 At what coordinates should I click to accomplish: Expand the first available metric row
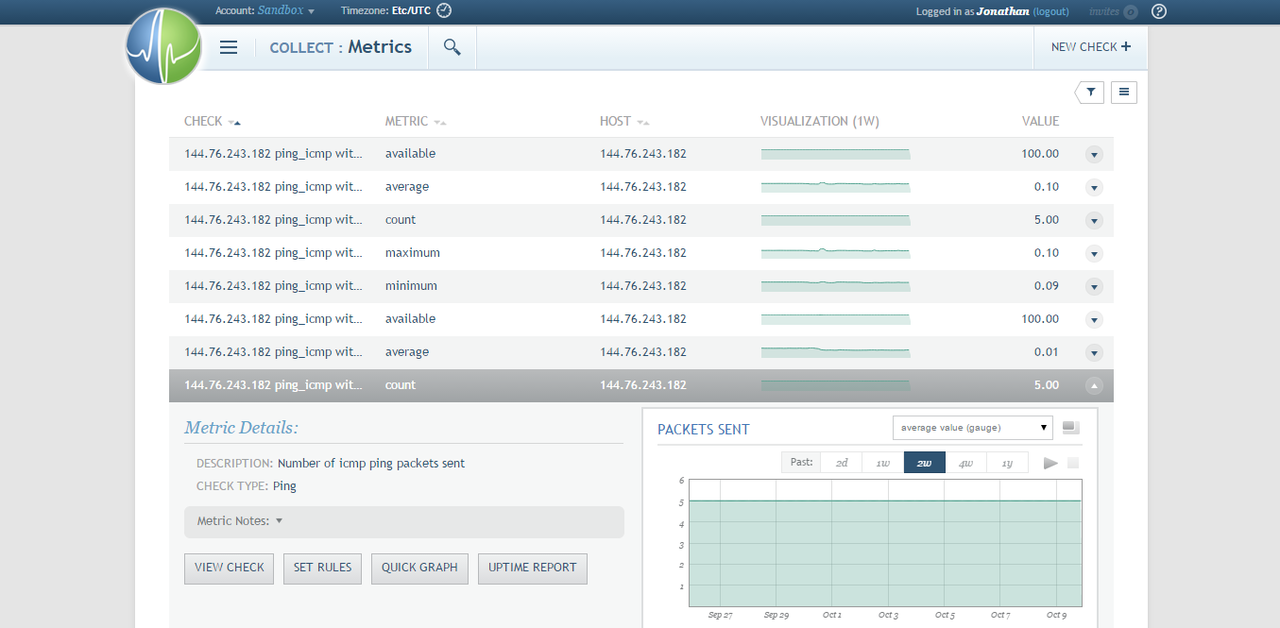(x=1094, y=155)
